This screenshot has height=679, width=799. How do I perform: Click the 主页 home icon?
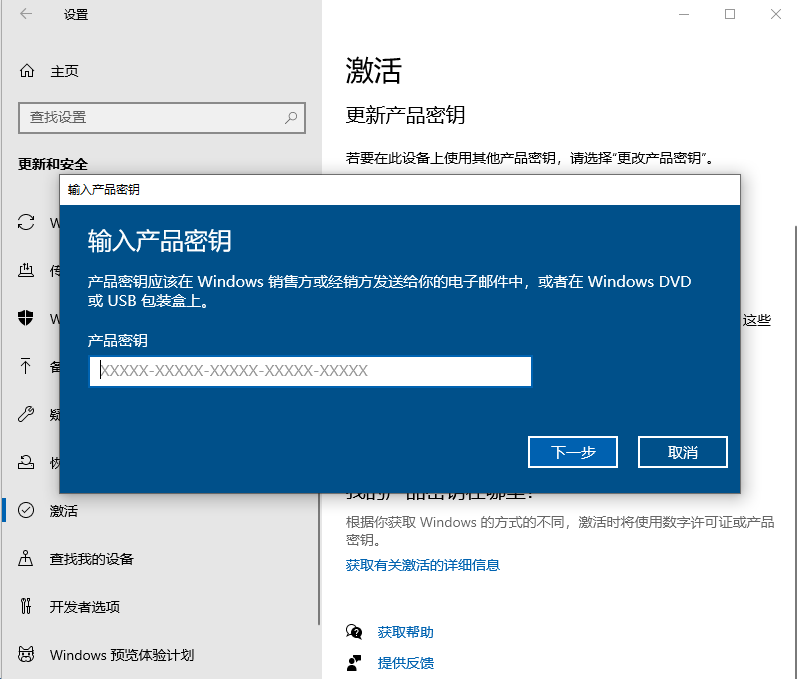pos(27,71)
